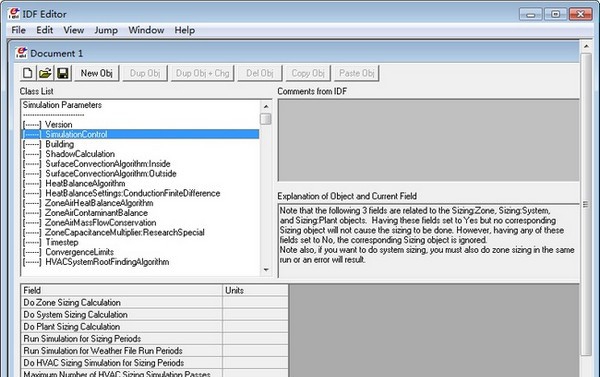This screenshot has height=377, width=600.
Task: Select Version in the Class List
Action: pos(140,124)
